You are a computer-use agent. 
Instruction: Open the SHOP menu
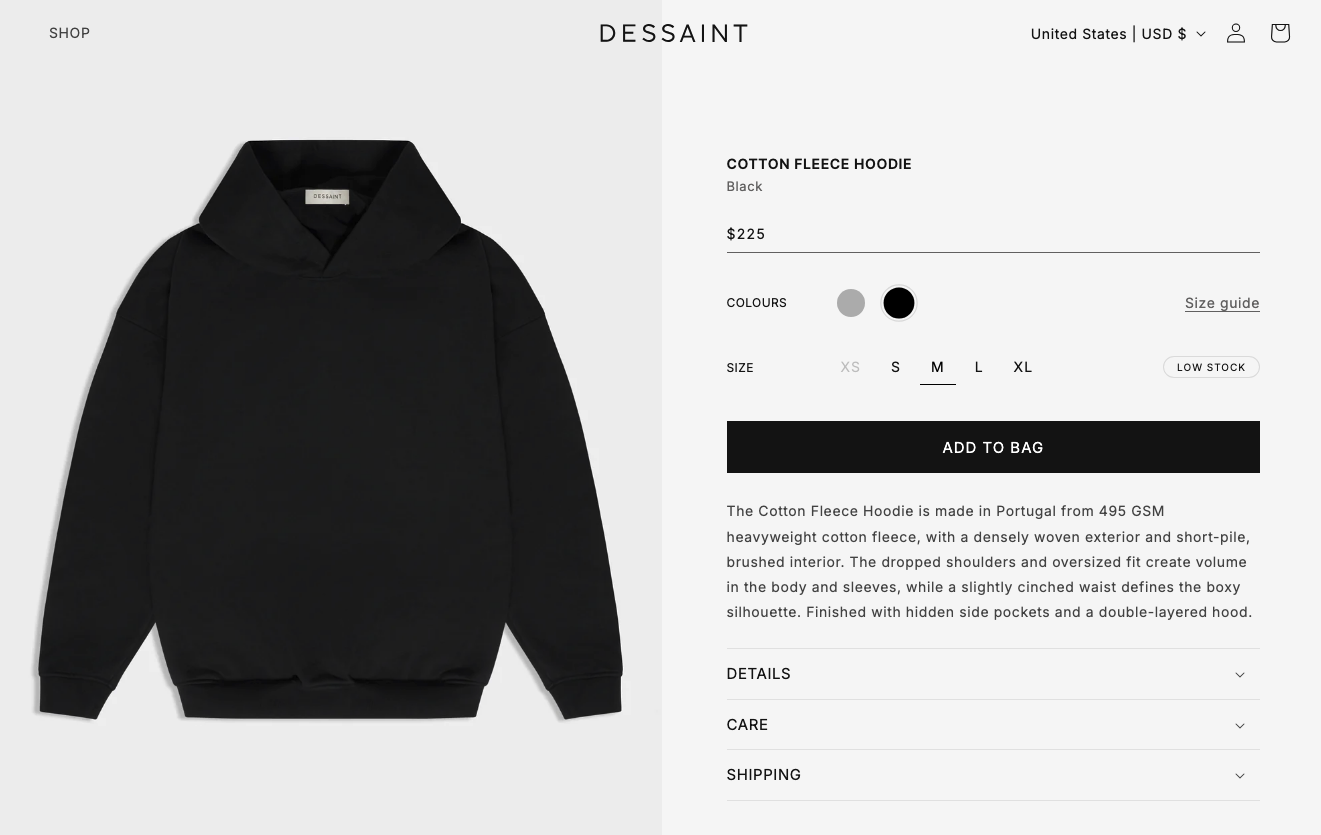pos(69,33)
